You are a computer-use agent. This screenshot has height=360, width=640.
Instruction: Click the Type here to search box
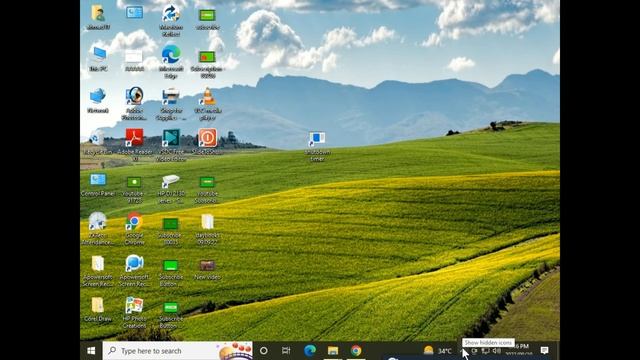tap(178, 351)
